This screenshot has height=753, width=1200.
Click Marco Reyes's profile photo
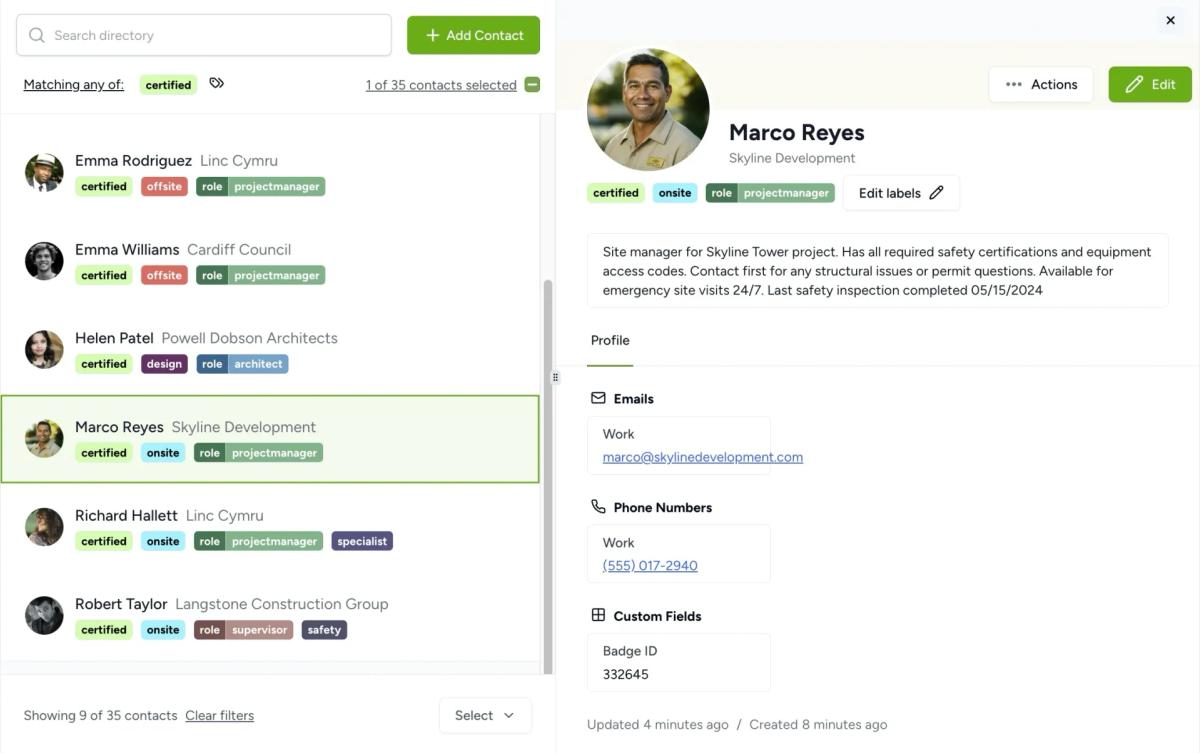click(x=647, y=108)
